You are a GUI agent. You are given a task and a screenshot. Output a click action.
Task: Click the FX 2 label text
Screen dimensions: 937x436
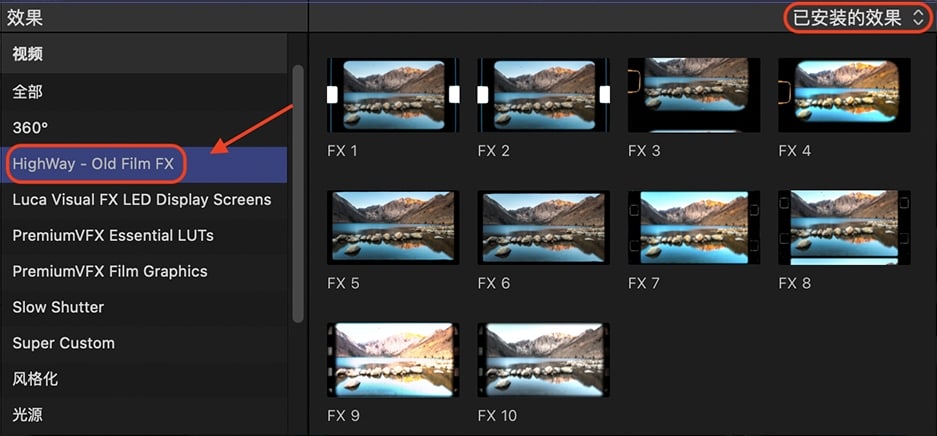(494, 151)
